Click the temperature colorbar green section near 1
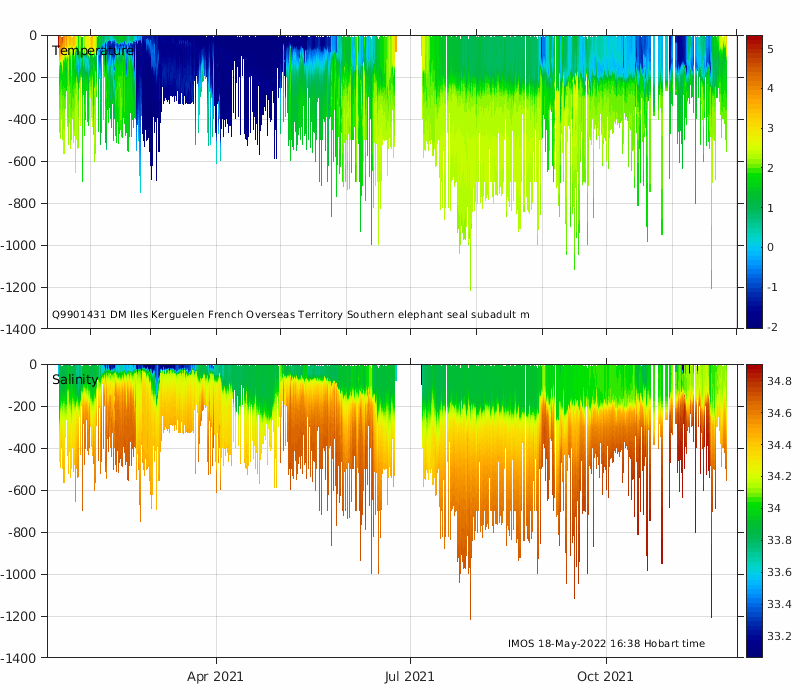 pos(754,208)
